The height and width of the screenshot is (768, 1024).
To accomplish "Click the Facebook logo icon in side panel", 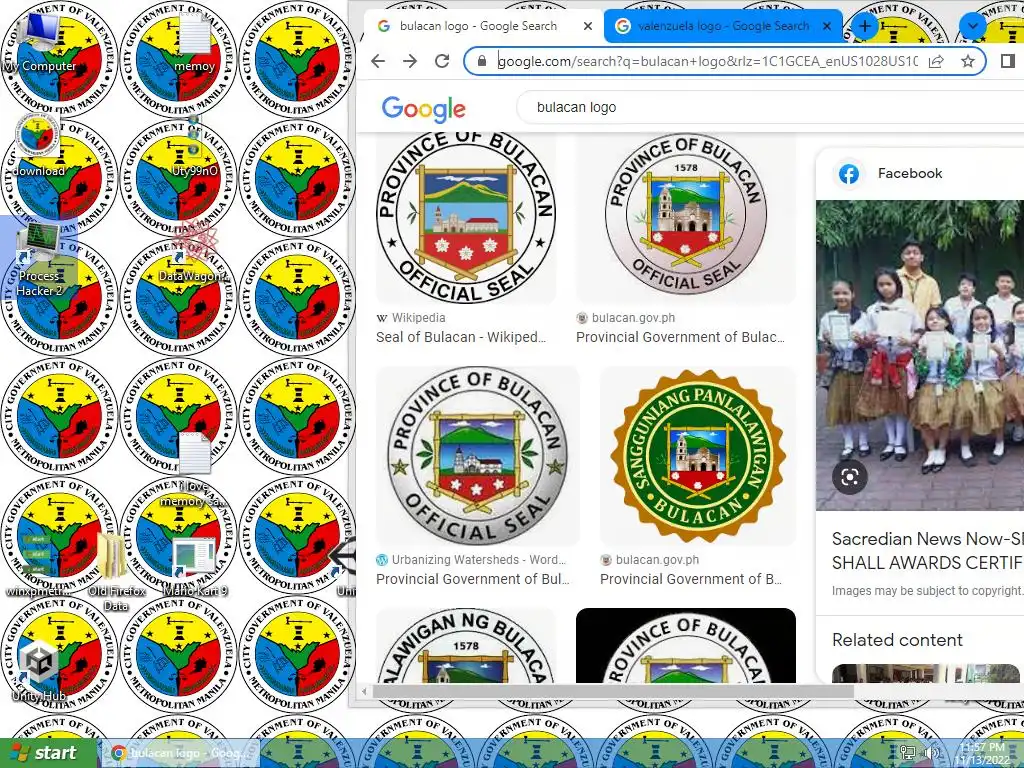I will pyautogui.click(x=849, y=174).
